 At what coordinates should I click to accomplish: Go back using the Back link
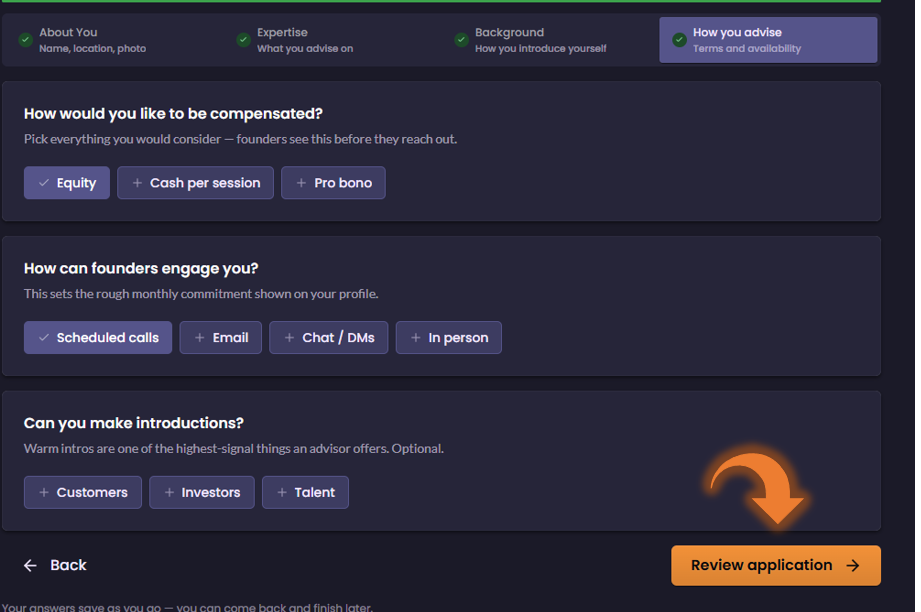tap(55, 566)
